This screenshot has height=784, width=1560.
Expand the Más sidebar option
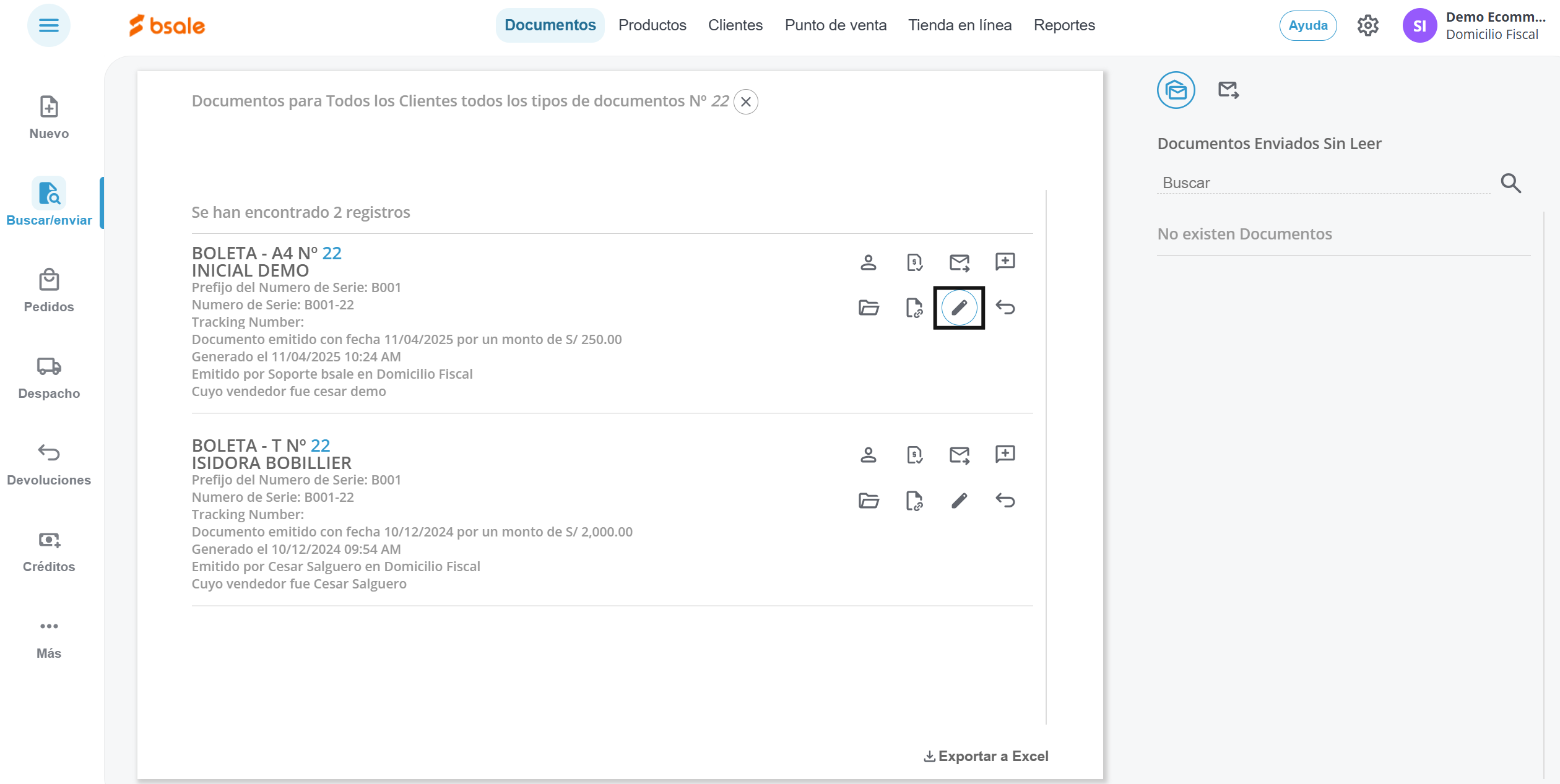pos(48,638)
